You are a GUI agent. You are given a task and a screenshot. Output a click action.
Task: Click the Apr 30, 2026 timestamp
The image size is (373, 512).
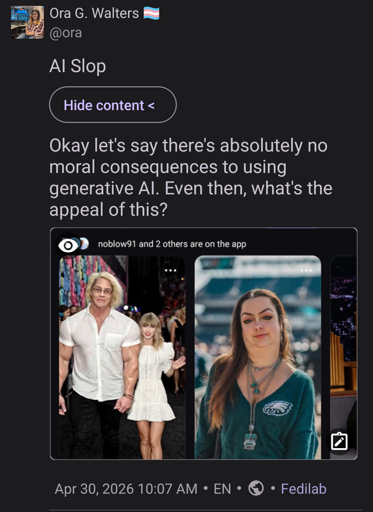tap(126, 489)
